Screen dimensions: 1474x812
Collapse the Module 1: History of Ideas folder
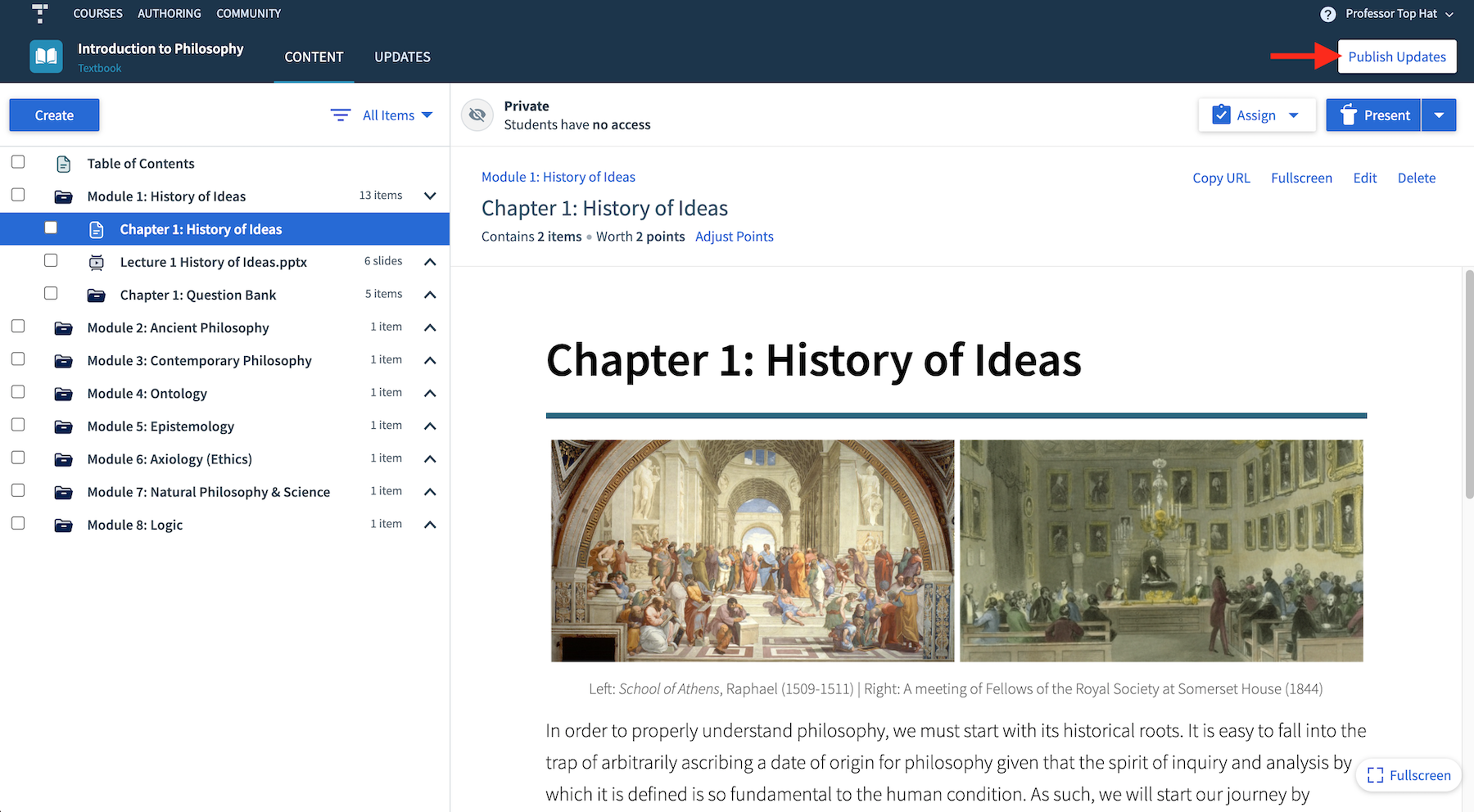(x=430, y=196)
